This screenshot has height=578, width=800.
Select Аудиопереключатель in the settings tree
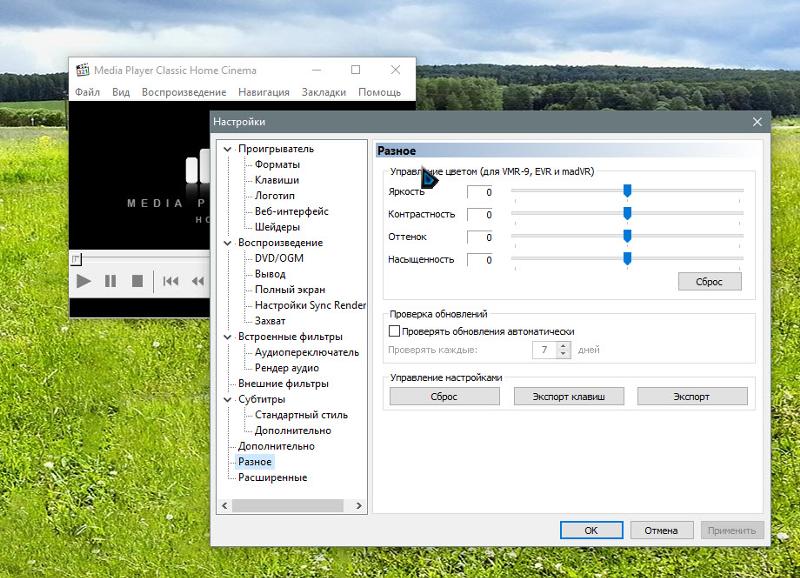307,353
